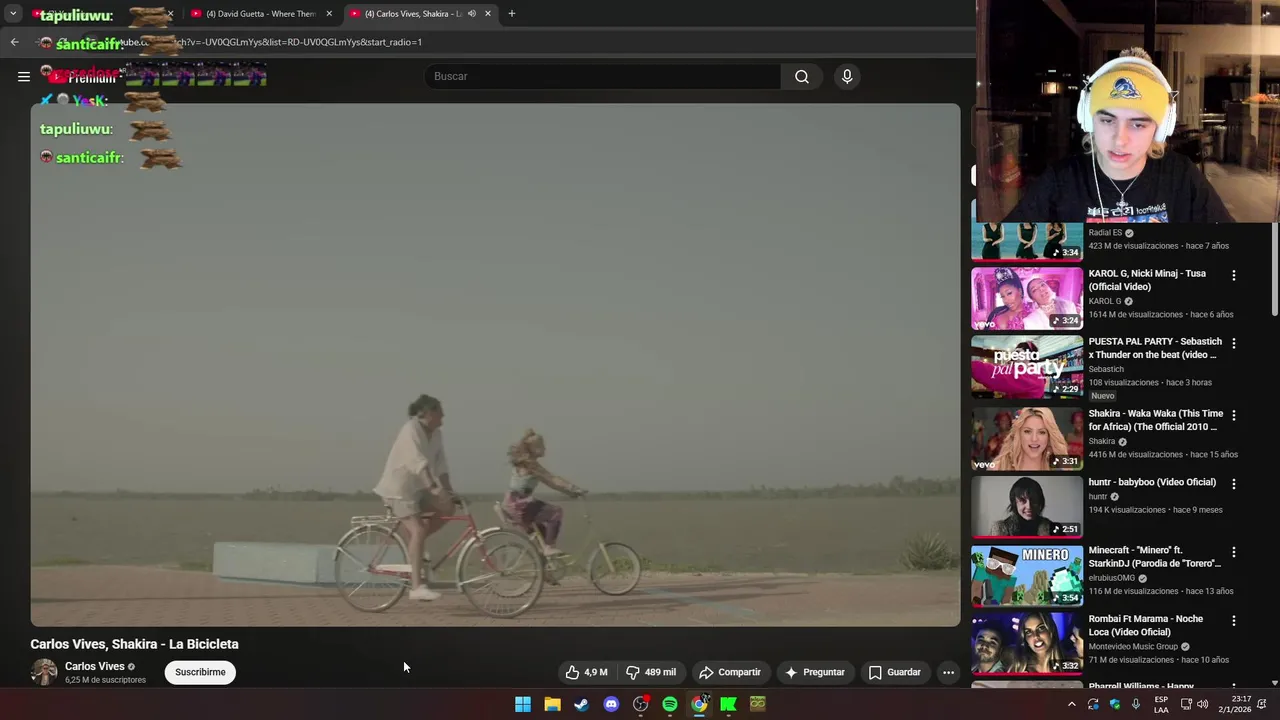Viewport: 1280px width, 720px height.
Task: Click the search magnifier button
Action: click(x=802, y=76)
